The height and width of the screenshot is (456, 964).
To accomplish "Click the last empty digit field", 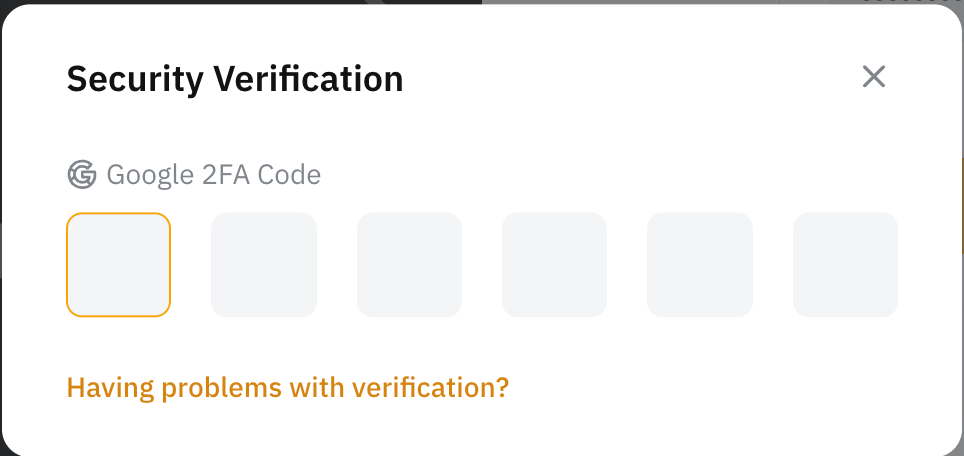I will click(845, 265).
